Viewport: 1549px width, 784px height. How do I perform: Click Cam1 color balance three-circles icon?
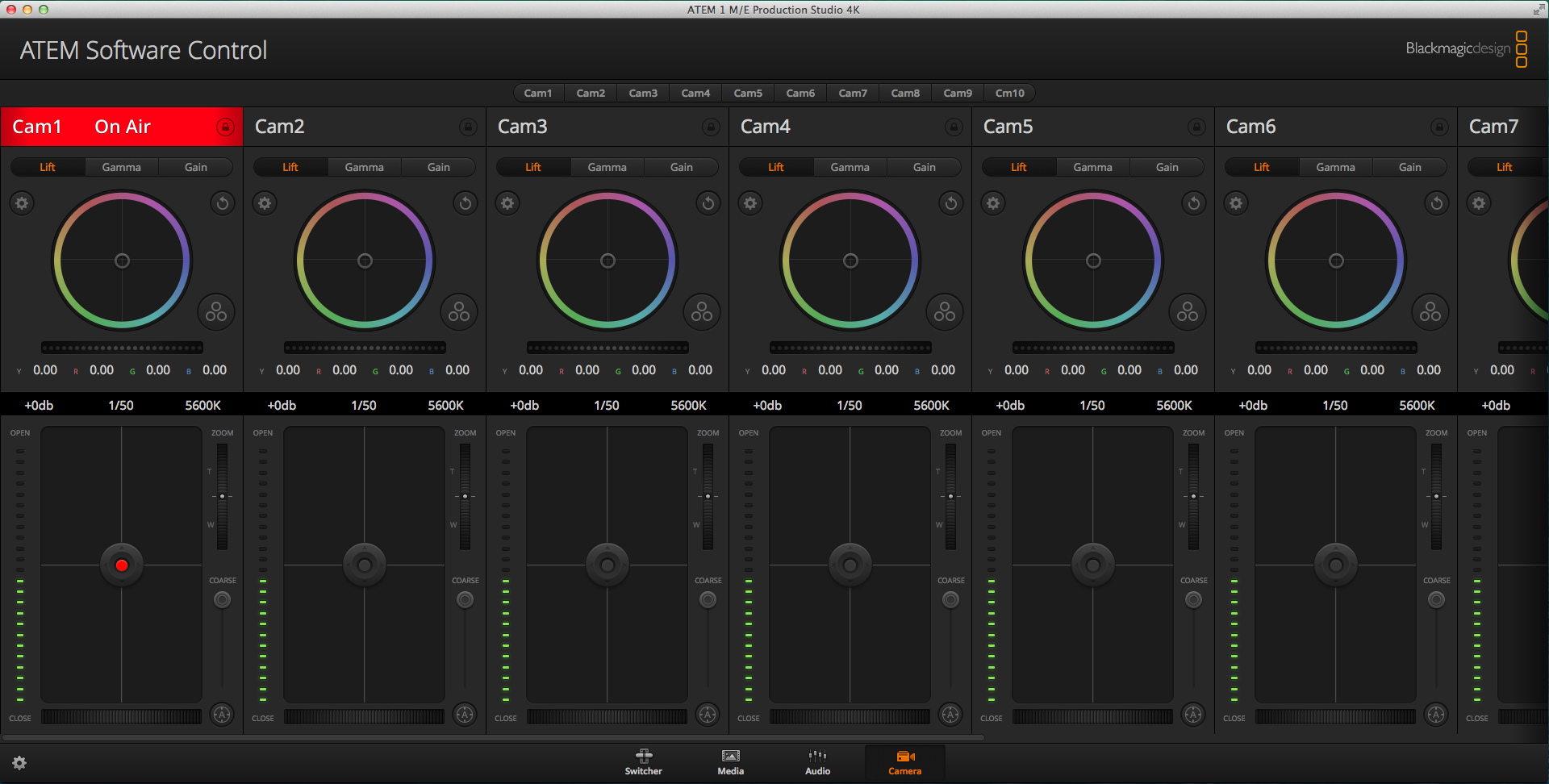click(x=216, y=312)
